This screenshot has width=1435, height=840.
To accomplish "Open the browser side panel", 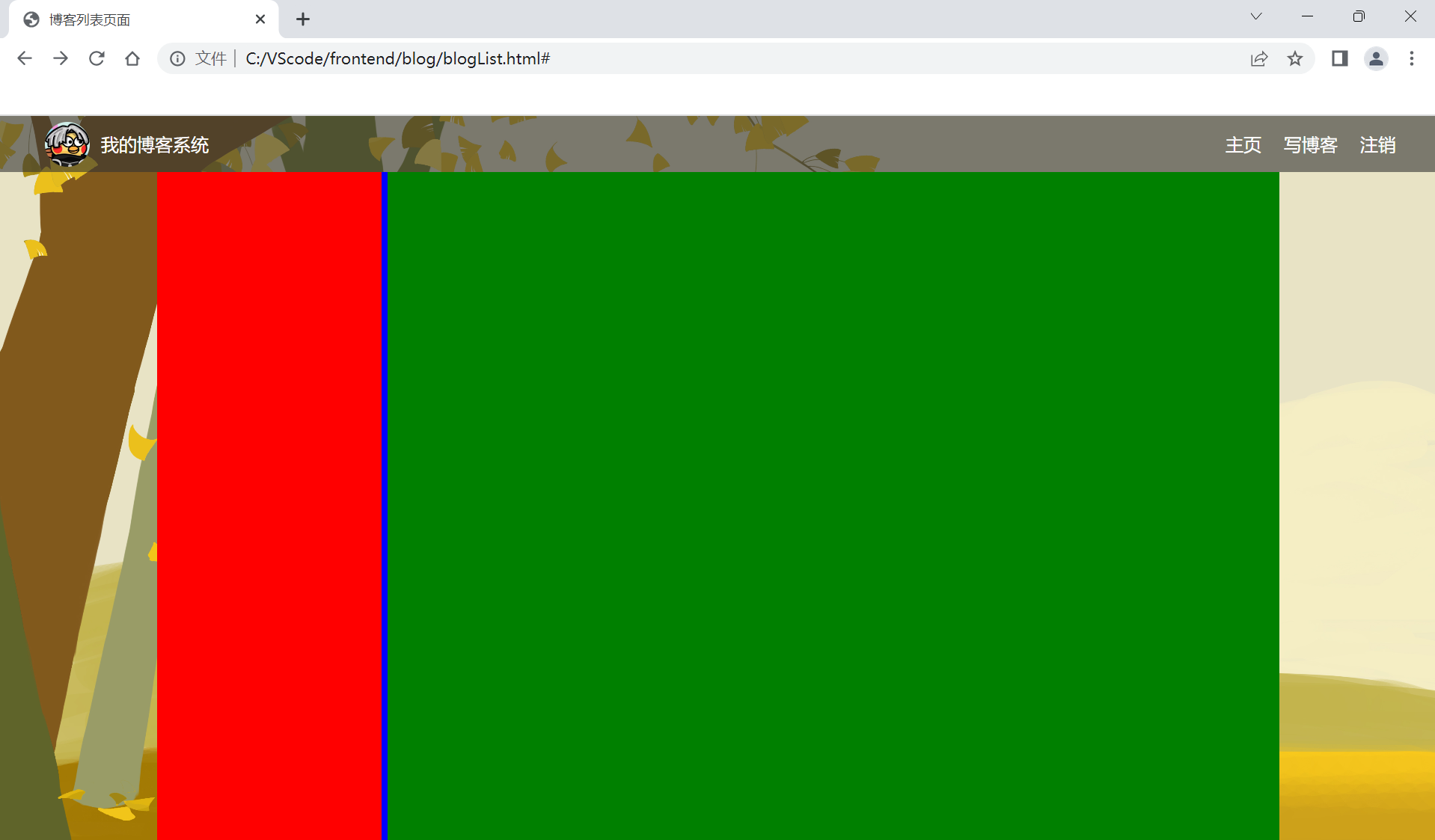I will pyautogui.click(x=1339, y=58).
